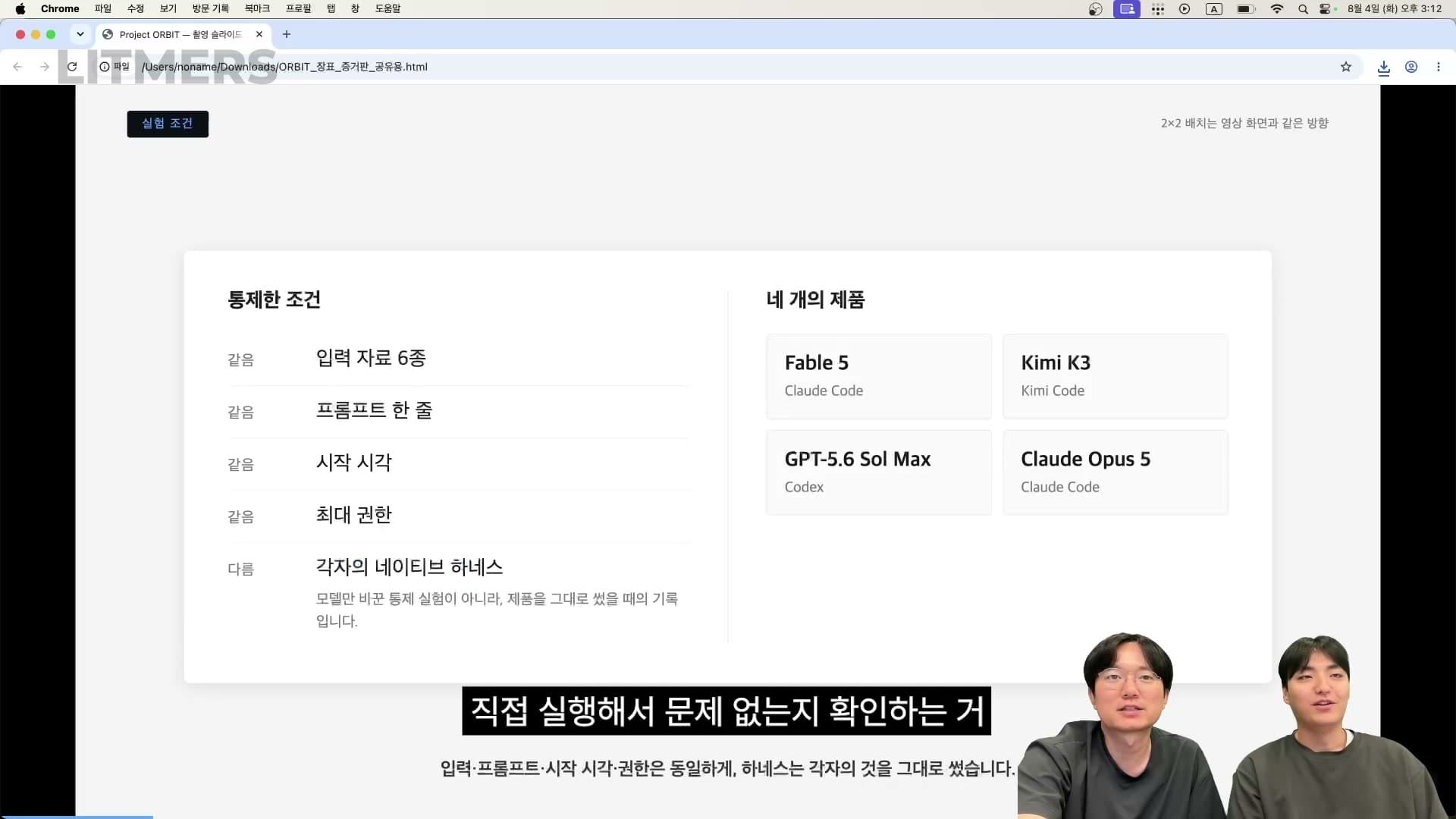This screenshot has width=1456, height=819.
Task: Click the menu bar date and time
Action: [x=1395, y=9]
